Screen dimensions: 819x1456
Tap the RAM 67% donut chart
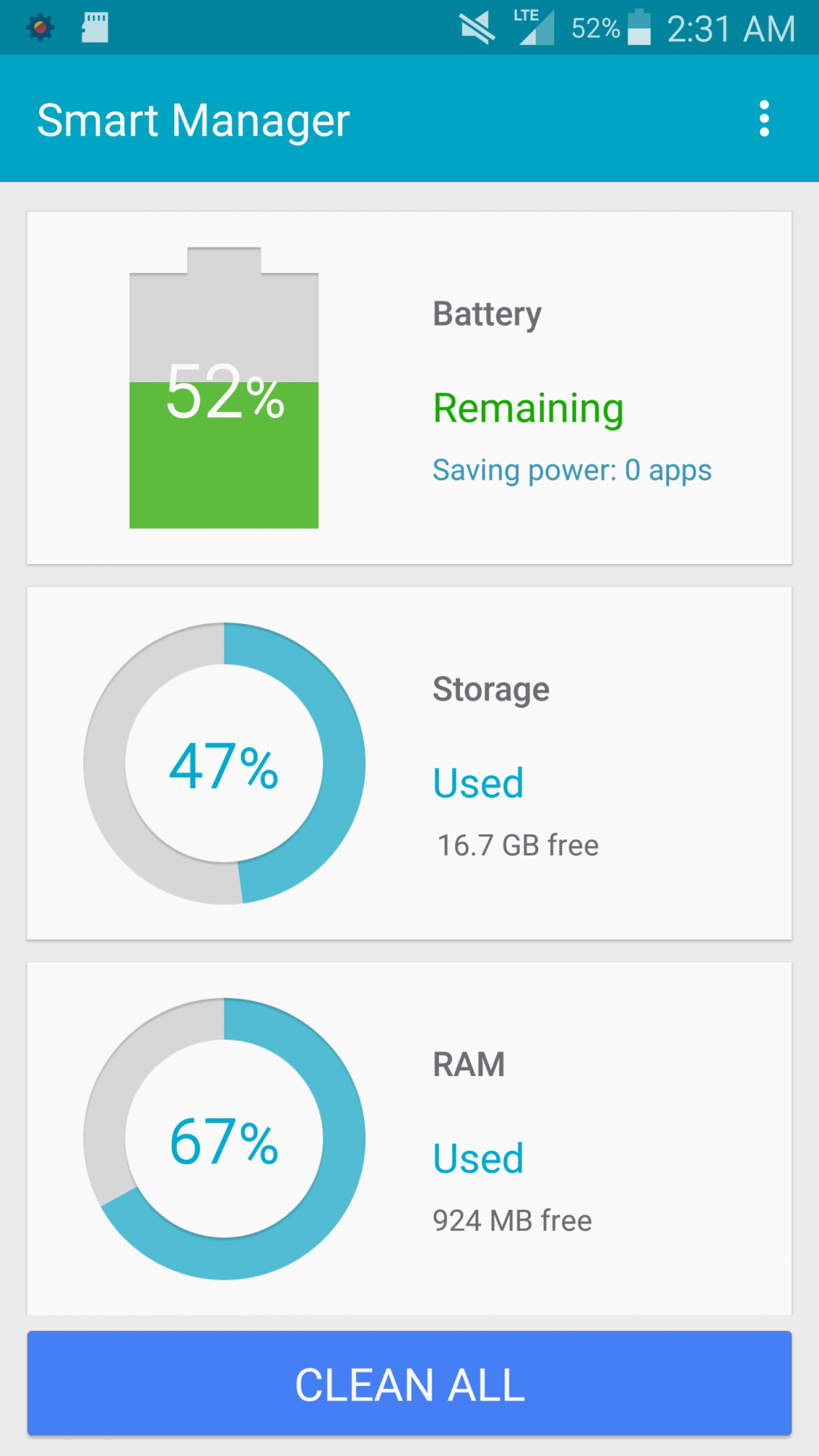tap(224, 1139)
